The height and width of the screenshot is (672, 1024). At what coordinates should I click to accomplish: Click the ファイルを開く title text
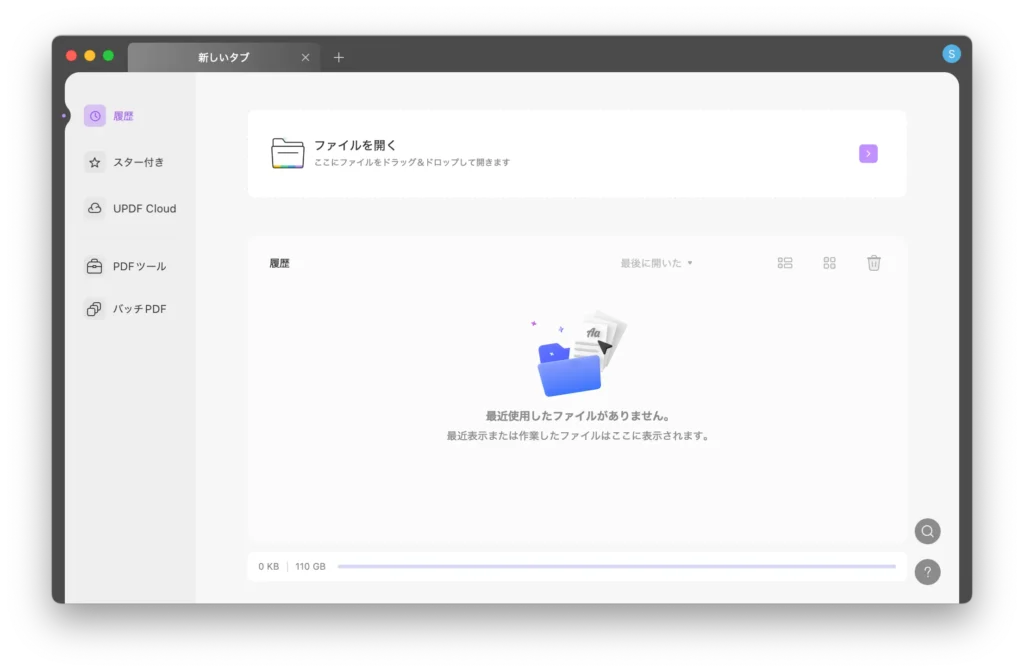(x=356, y=145)
